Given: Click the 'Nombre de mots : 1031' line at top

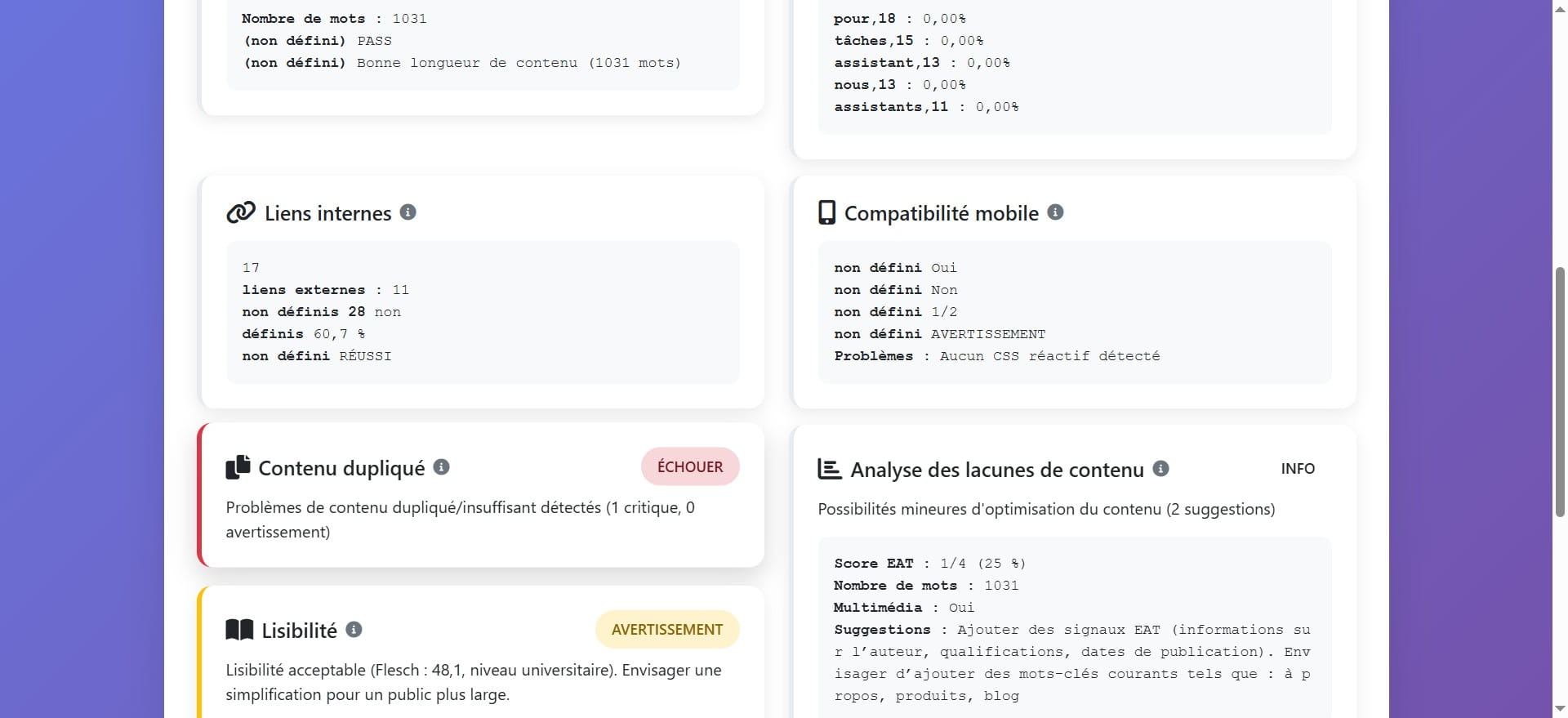Looking at the screenshot, I should point(334,18).
